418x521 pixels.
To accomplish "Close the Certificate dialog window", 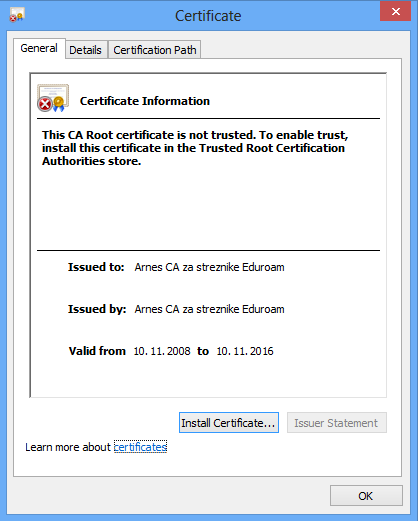I will click(x=395, y=12).
